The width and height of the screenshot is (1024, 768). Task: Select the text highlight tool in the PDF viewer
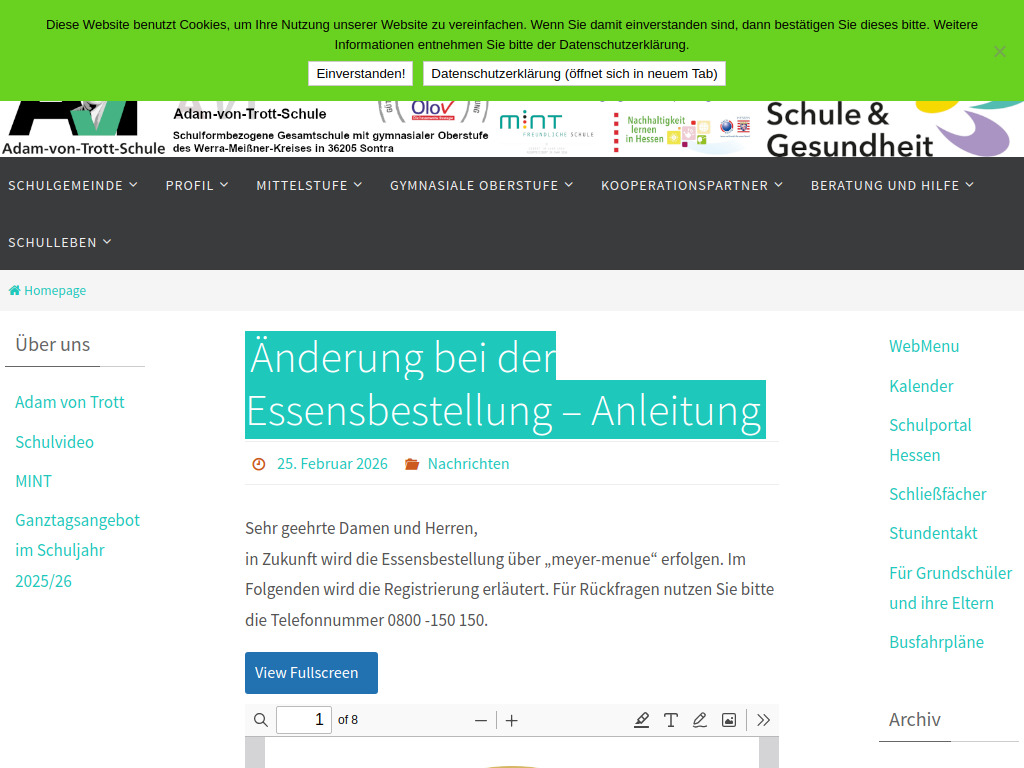[x=641, y=719]
